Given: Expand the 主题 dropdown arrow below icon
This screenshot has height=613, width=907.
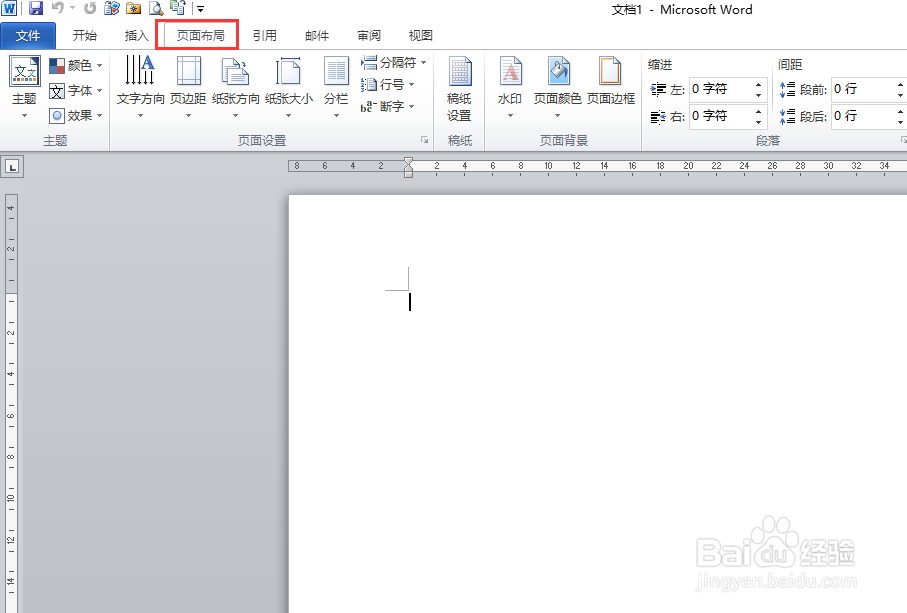Looking at the screenshot, I should click(x=24, y=116).
